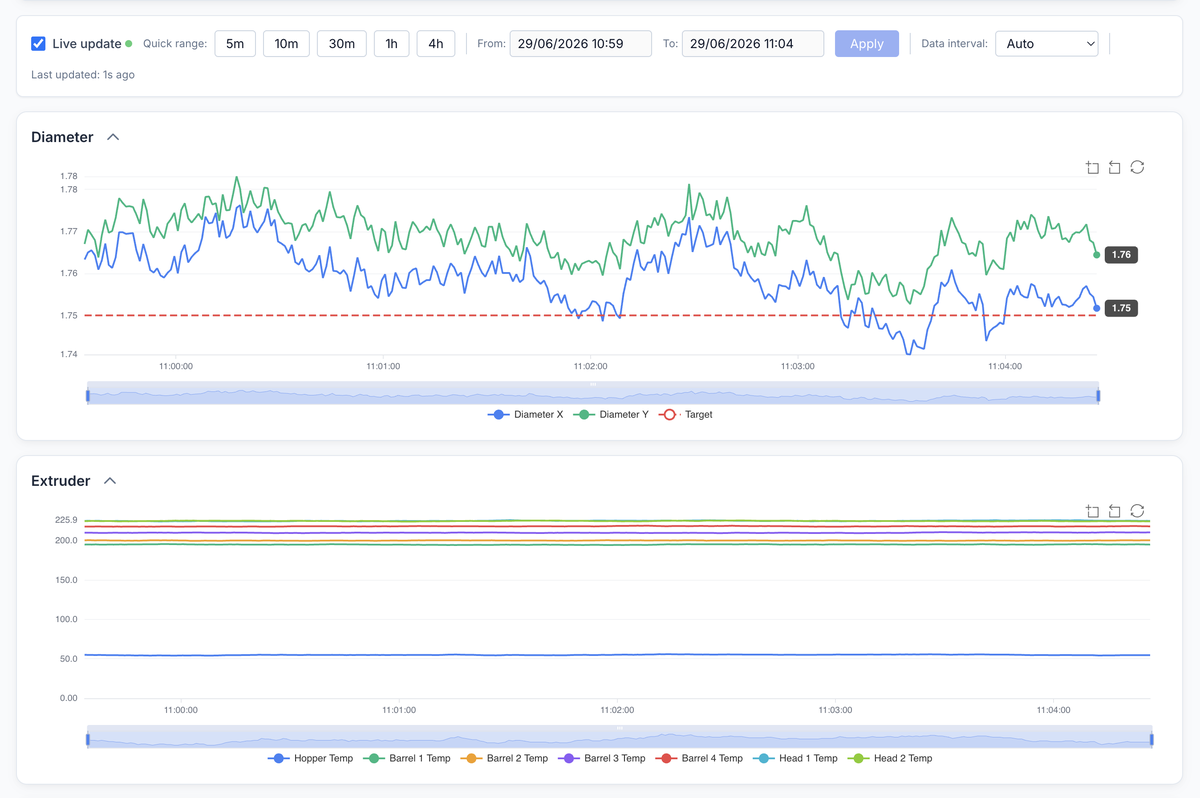This screenshot has height=798, width=1200.
Task: Collapse the Extruder panel chevron
Action: 110,481
